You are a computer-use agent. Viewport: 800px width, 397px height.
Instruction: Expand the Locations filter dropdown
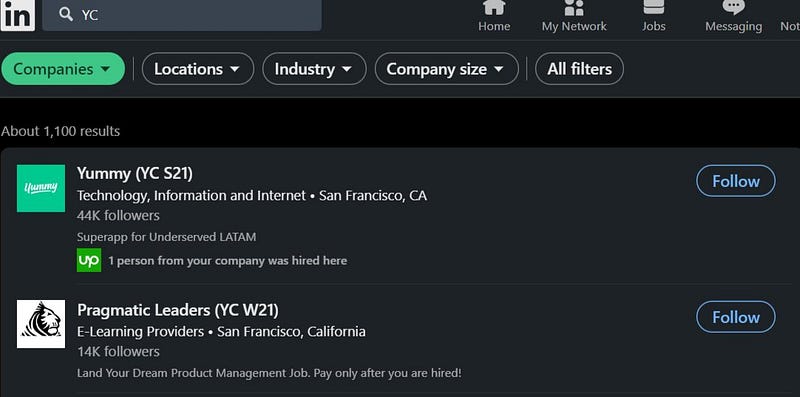[198, 69]
